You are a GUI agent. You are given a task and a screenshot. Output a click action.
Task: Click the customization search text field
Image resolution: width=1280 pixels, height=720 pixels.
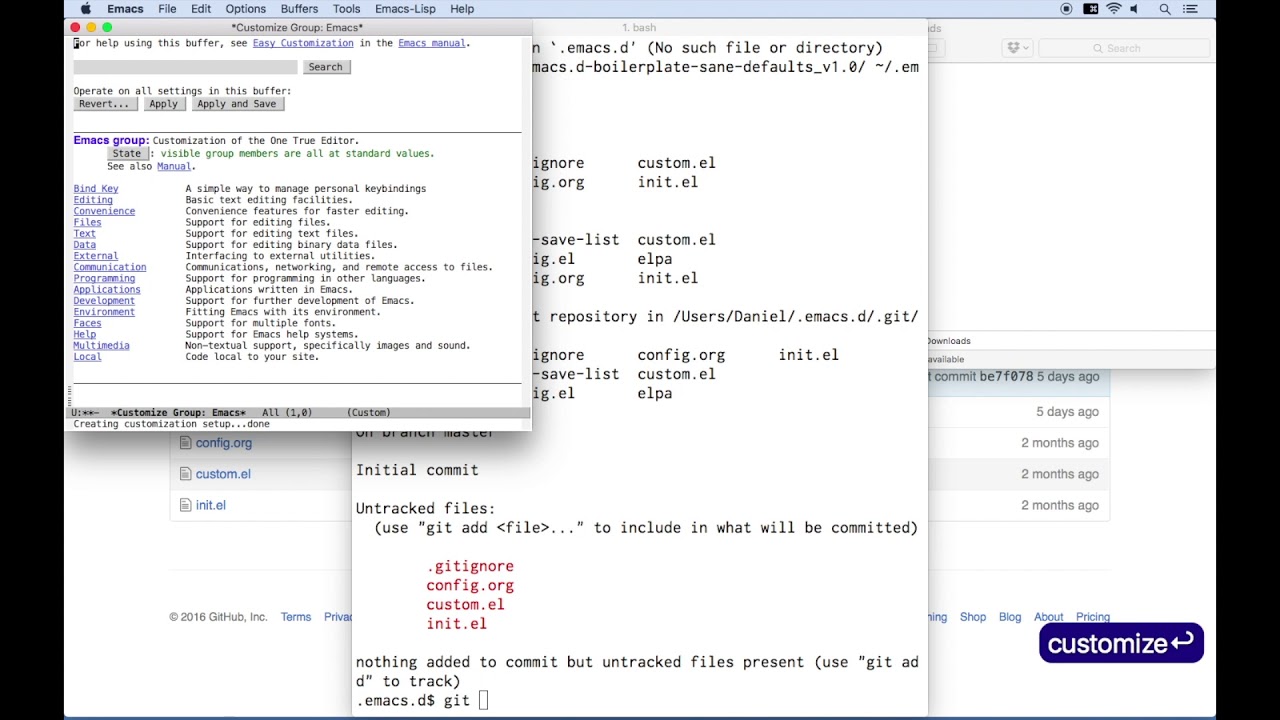185,67
